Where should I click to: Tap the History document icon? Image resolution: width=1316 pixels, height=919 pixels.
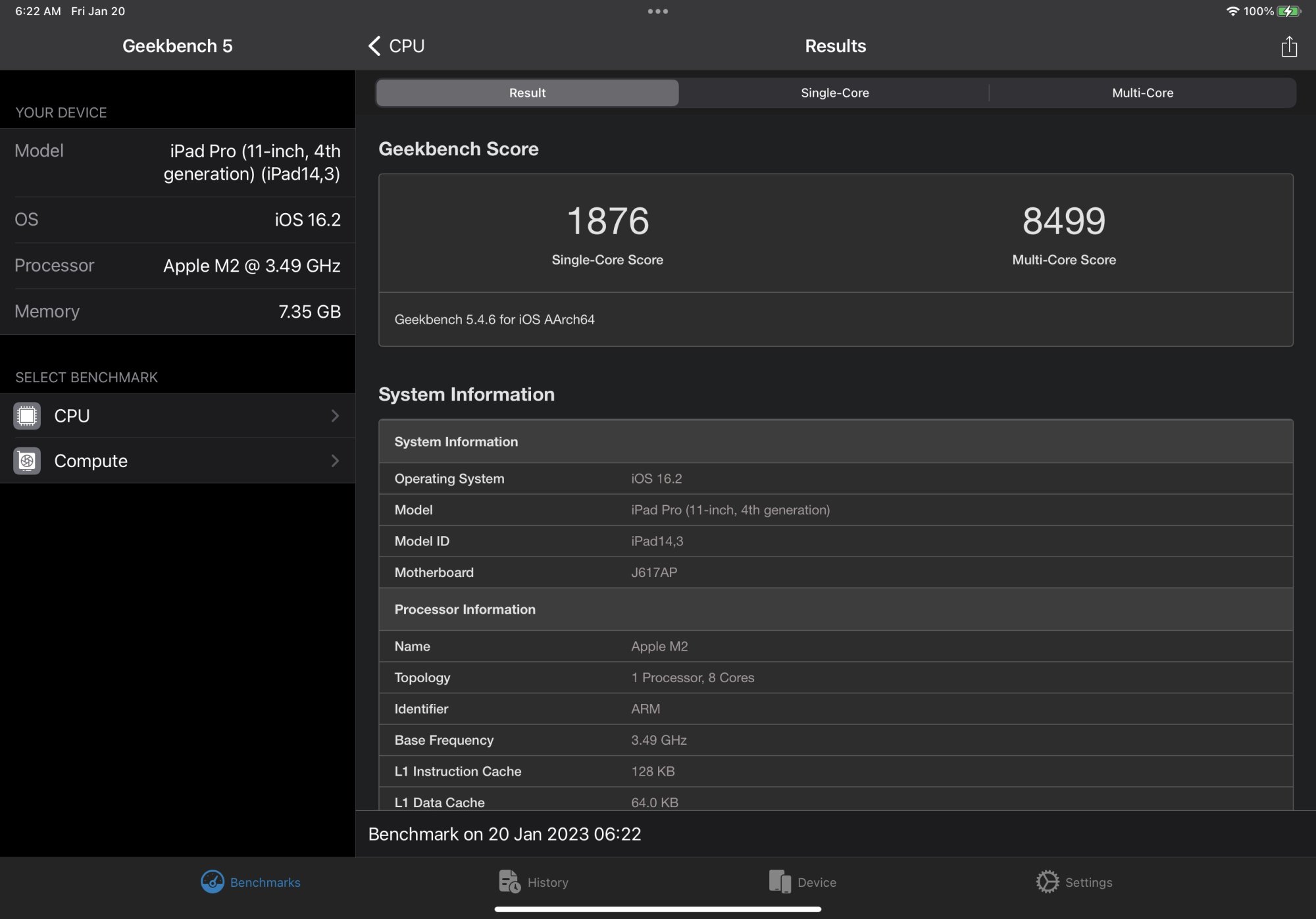(509, 882)
